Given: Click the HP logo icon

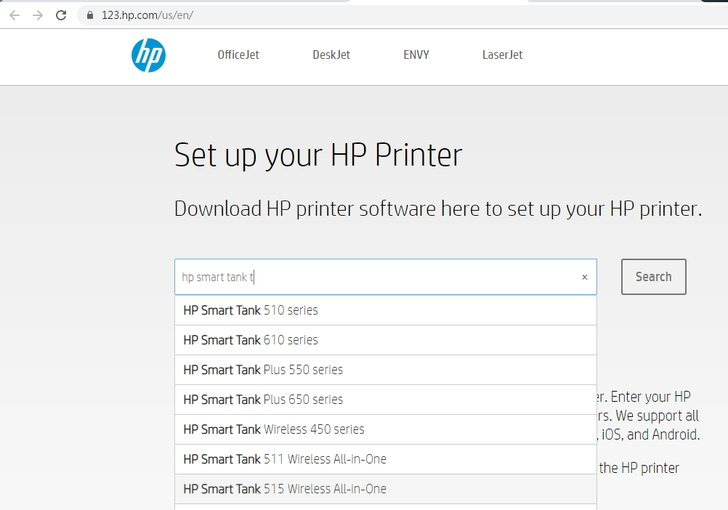Looking at the screenshot, I should [149, 55].
